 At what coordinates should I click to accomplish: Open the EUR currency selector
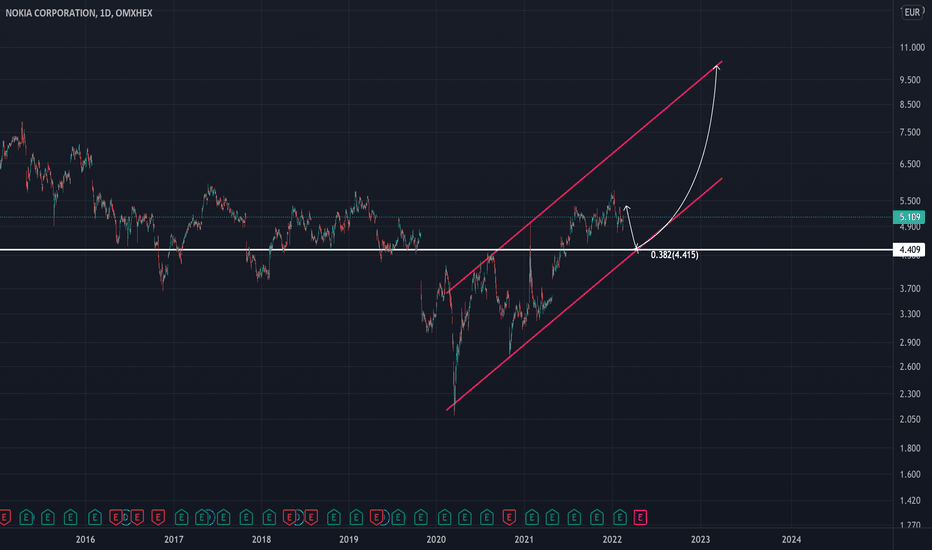coord(912,12)
